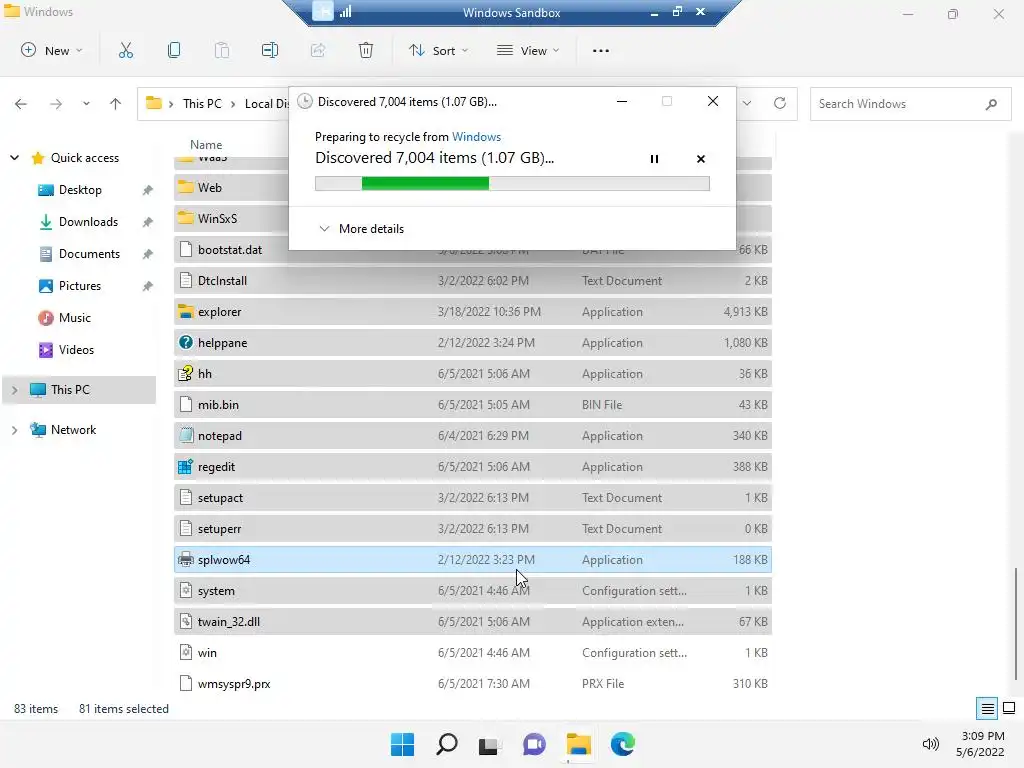
Task: Click the Delete trash can icon
Action: [366, 50]
